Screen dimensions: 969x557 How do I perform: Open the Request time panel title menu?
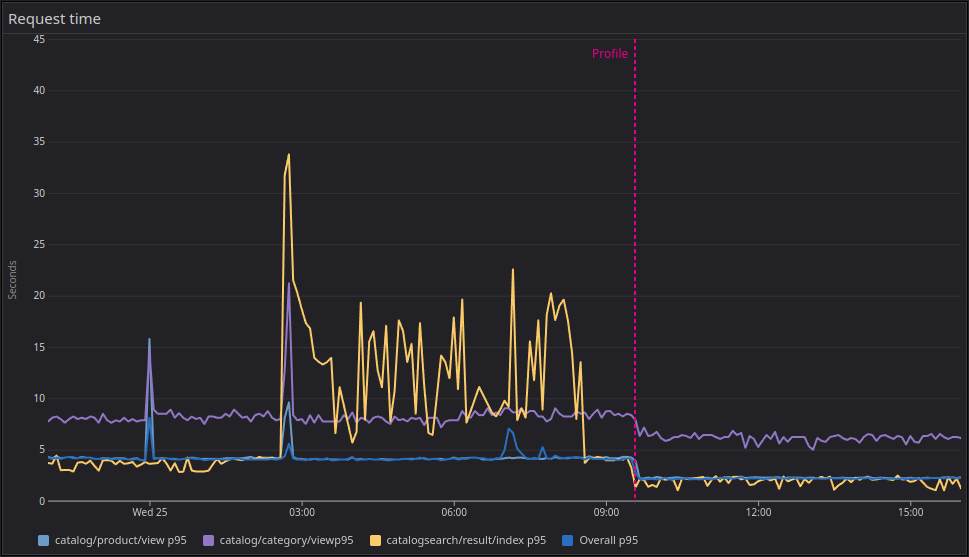click(x=54, y=19)
